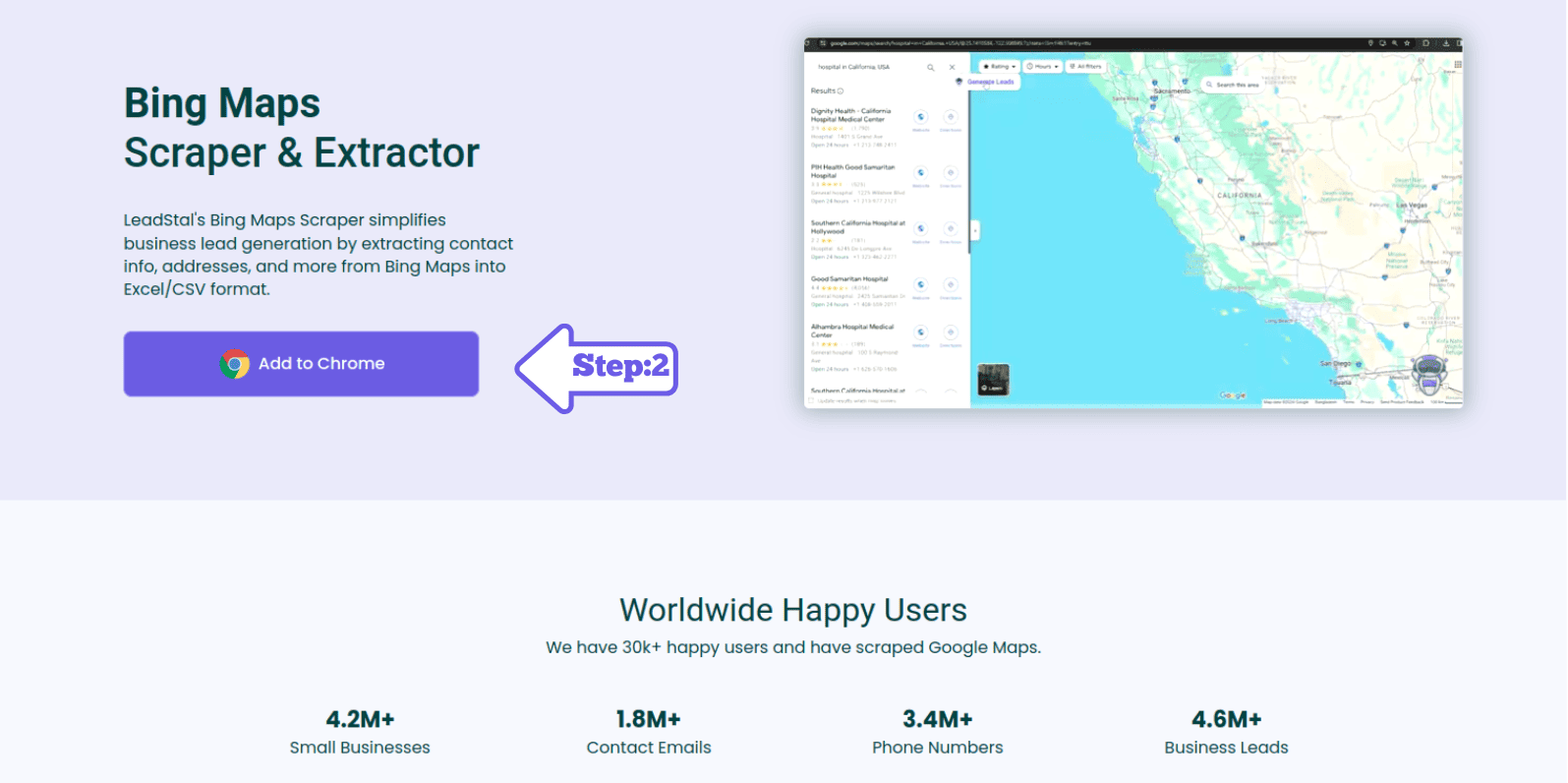The width and height of the screenshot is (1568, 783).
Task: Clear the demo search with X icon
Action: [x=952, y=67]
